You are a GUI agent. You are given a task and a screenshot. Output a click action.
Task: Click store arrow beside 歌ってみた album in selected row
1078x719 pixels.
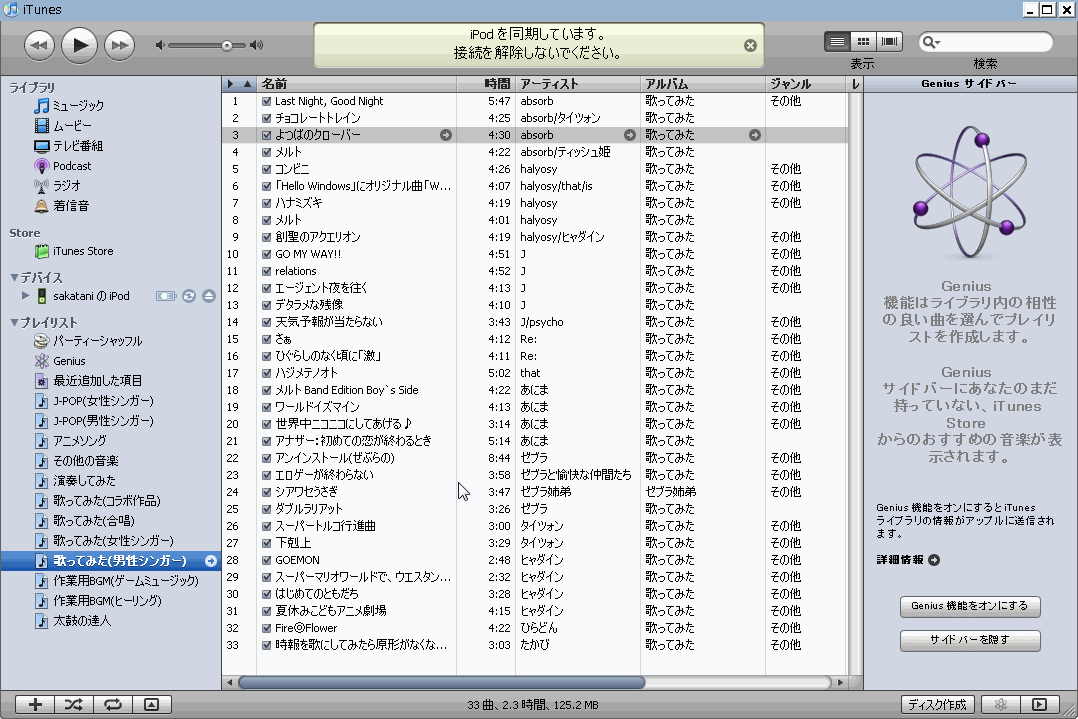point(755,135)
